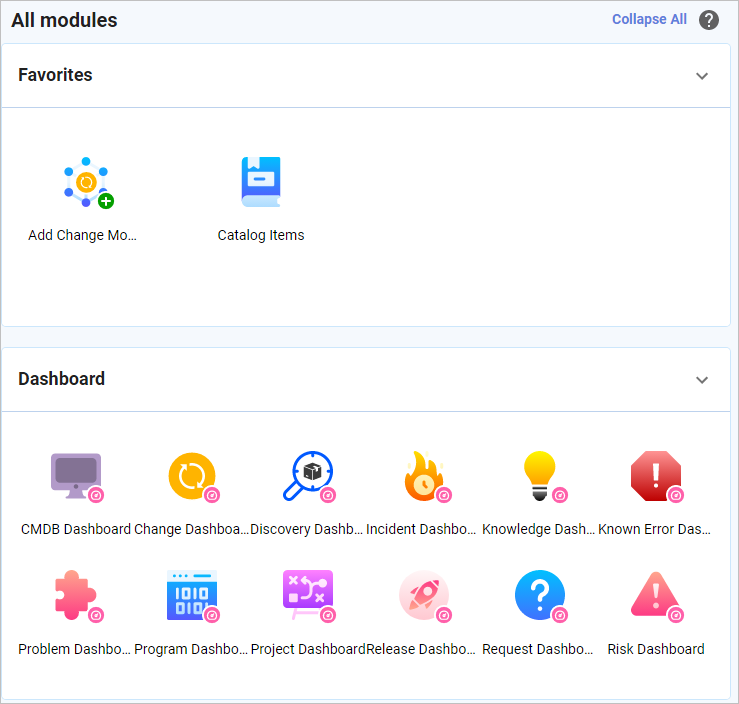739x704 pixels.
Task: Open the Project Dashboard icon
Action: pyautogui.click(x=308, y=595)
